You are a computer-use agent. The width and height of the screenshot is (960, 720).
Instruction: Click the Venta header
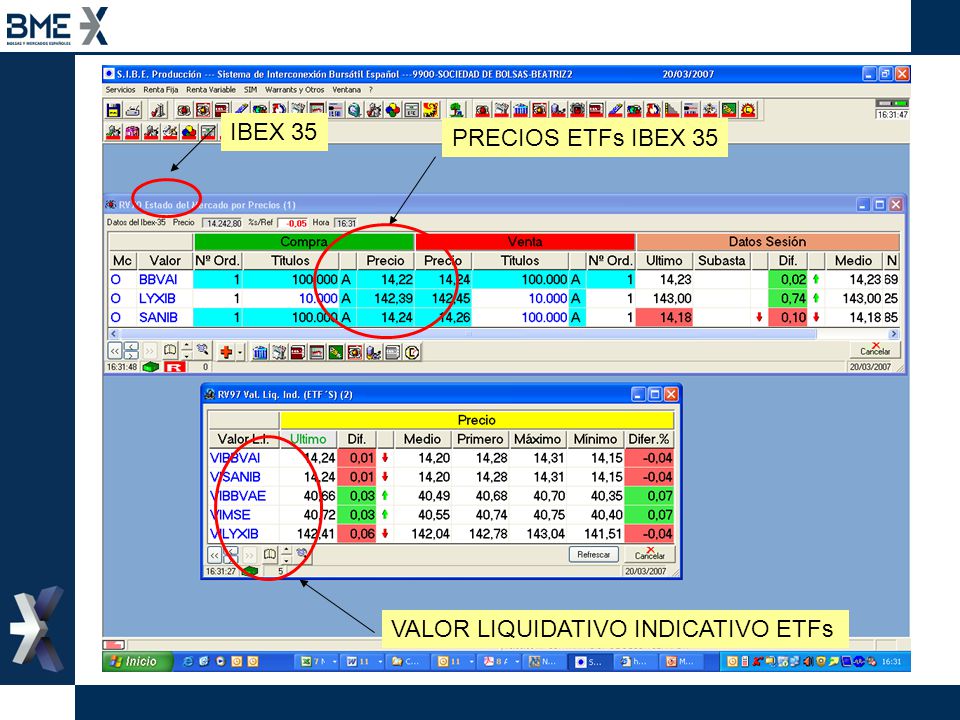(525, 241)
